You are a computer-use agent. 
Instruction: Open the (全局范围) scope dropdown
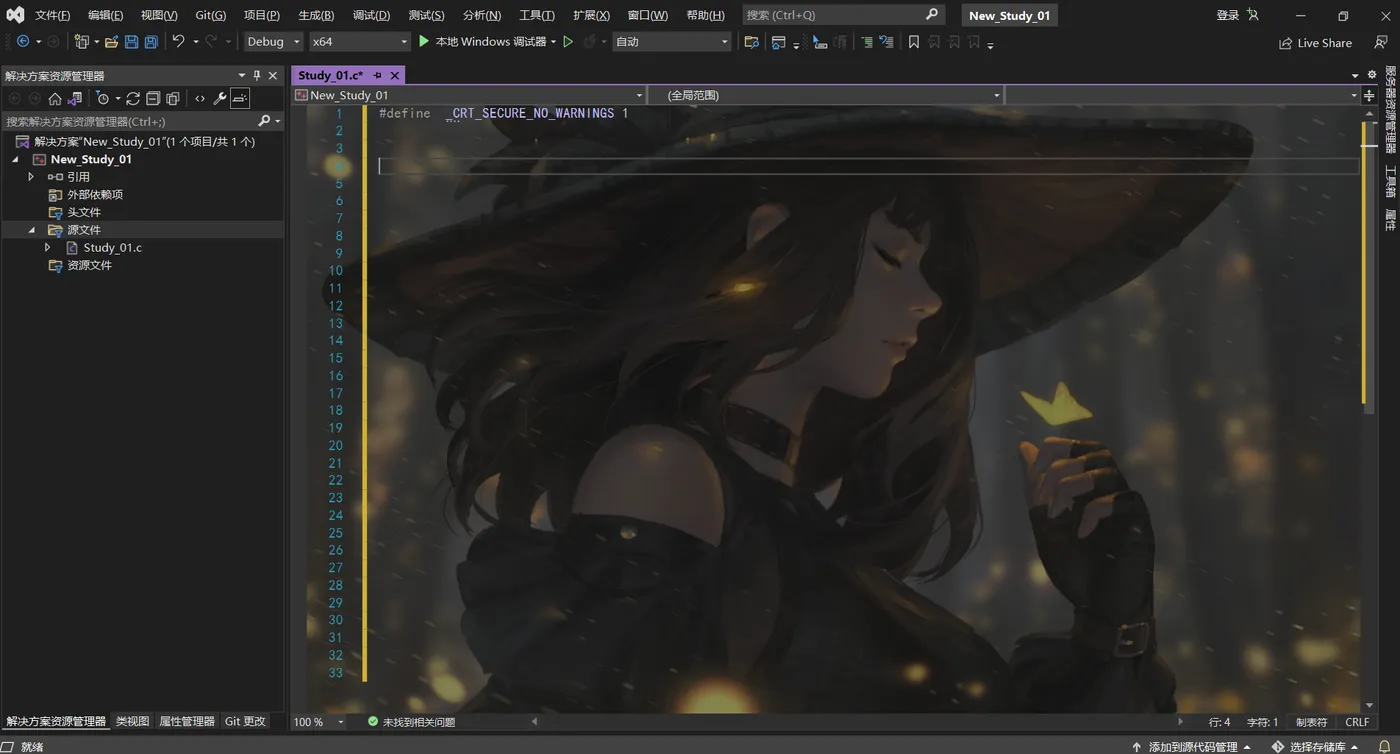point(826,95)
